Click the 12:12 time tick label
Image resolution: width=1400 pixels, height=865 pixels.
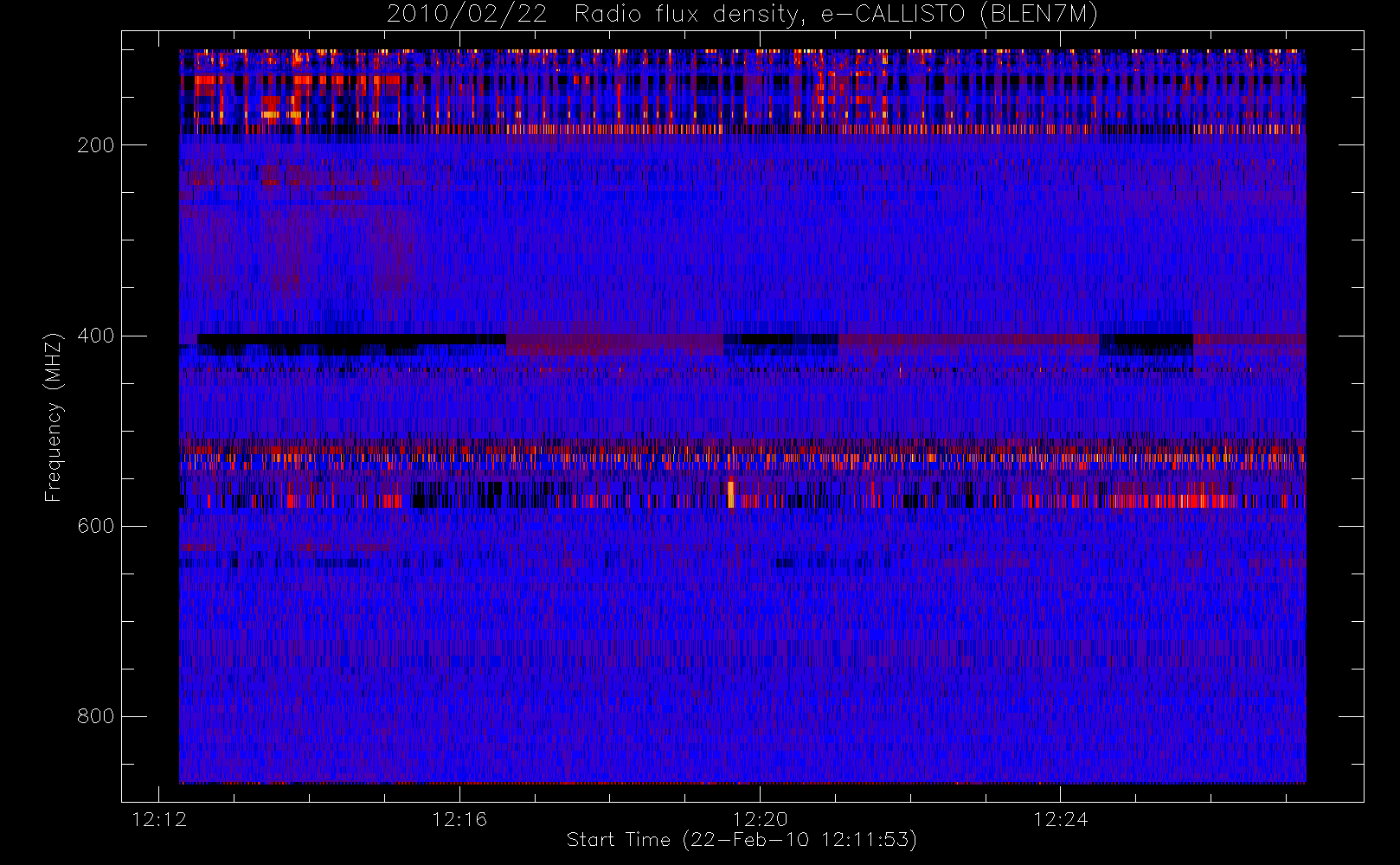pyautogui.click(x=159, y=819)
